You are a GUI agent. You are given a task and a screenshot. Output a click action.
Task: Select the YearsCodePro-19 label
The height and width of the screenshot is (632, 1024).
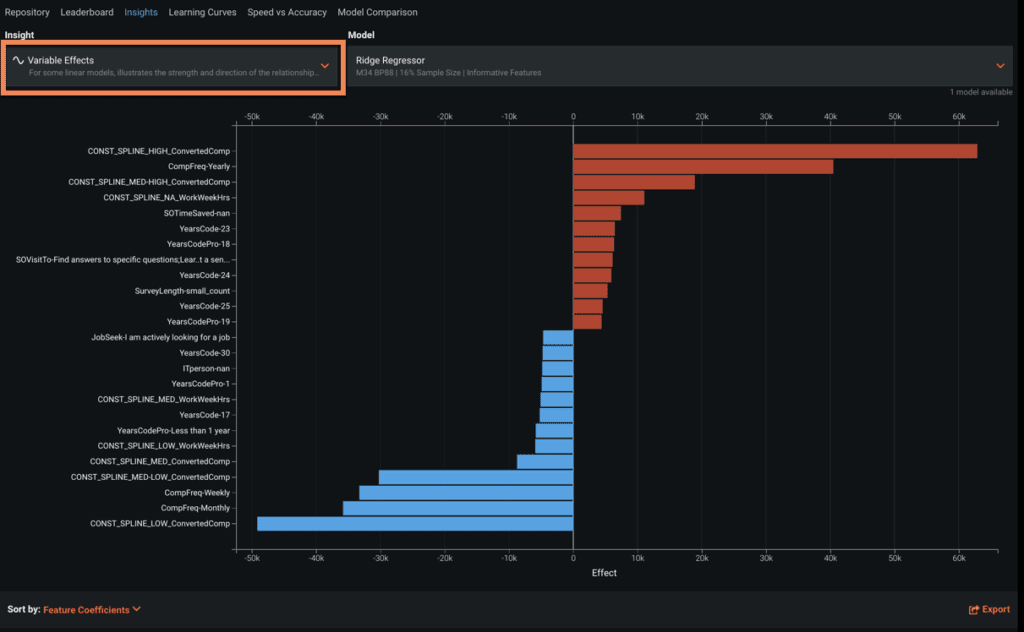[199, 322]
